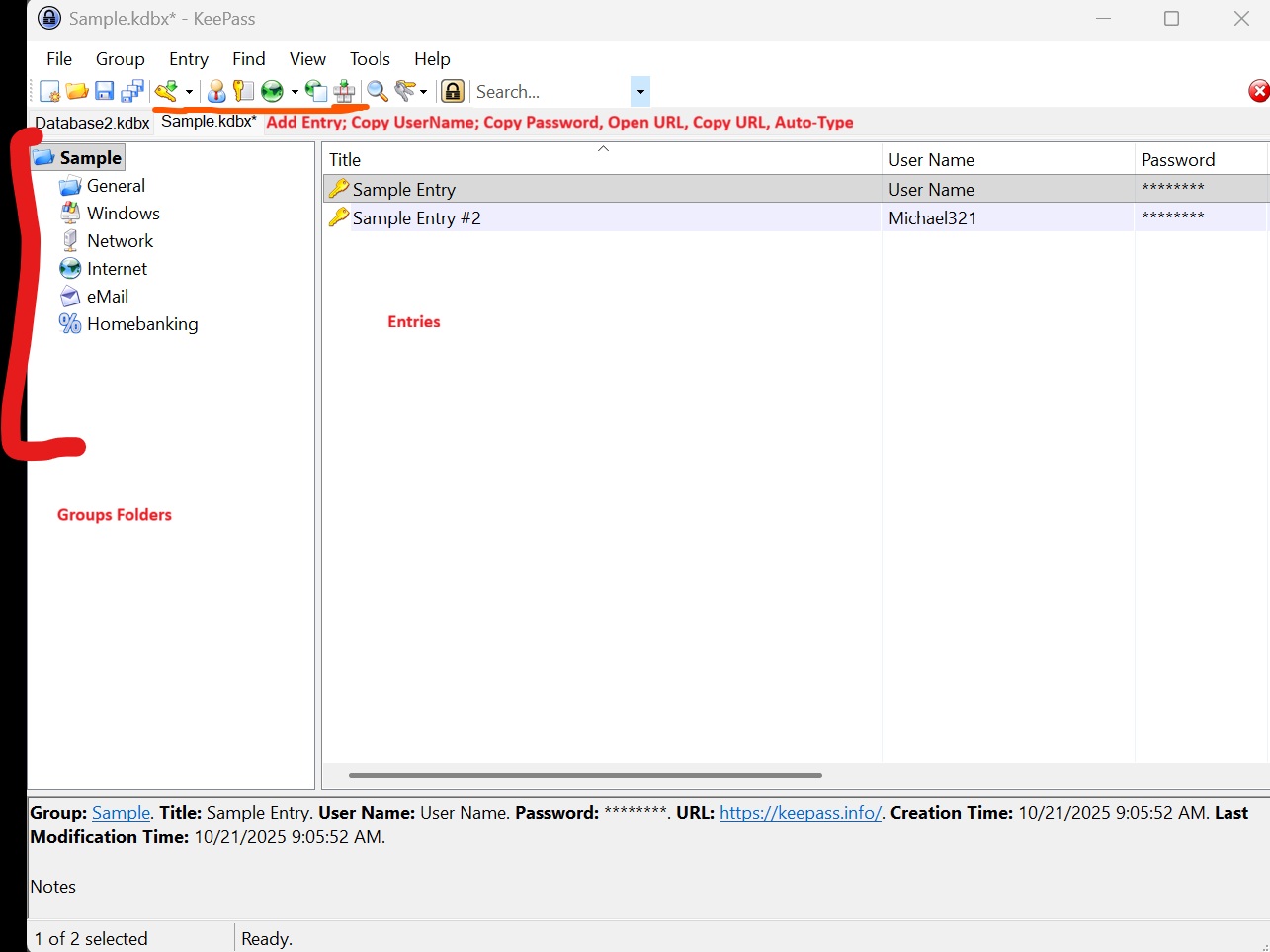Click the Find magnifier icon
Screen dimensions: 1270x952
pos(378,92)
